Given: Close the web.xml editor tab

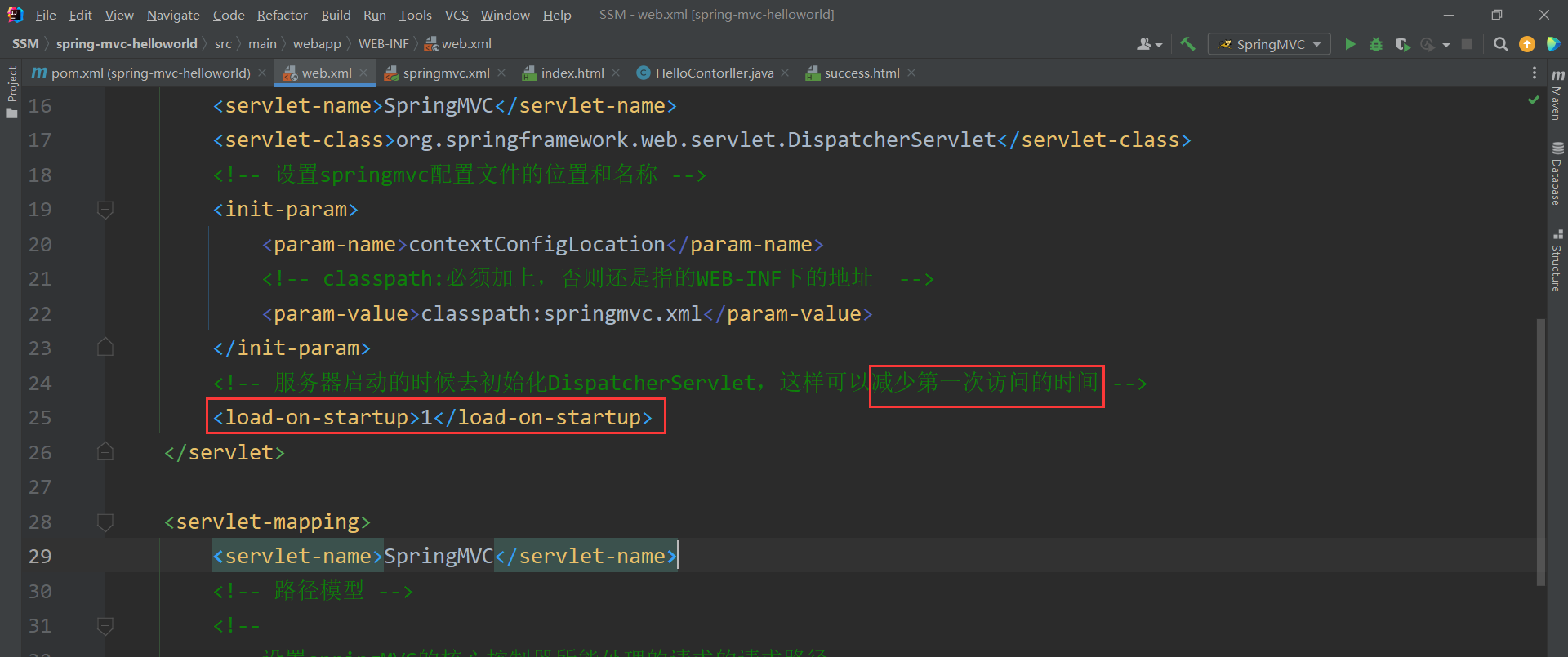Looking at the screenshot, I should pyautogui.click(x=363, y=73).
